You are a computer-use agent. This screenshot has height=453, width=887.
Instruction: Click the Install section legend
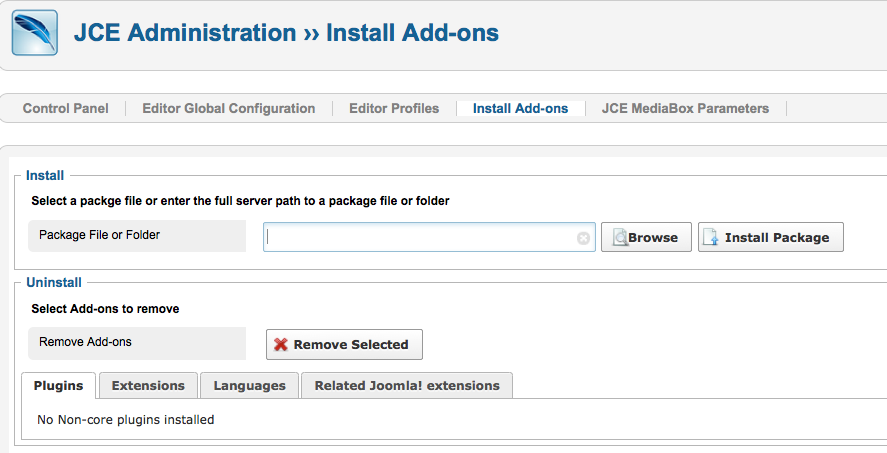pyautogui.click(x=45, y=175)
